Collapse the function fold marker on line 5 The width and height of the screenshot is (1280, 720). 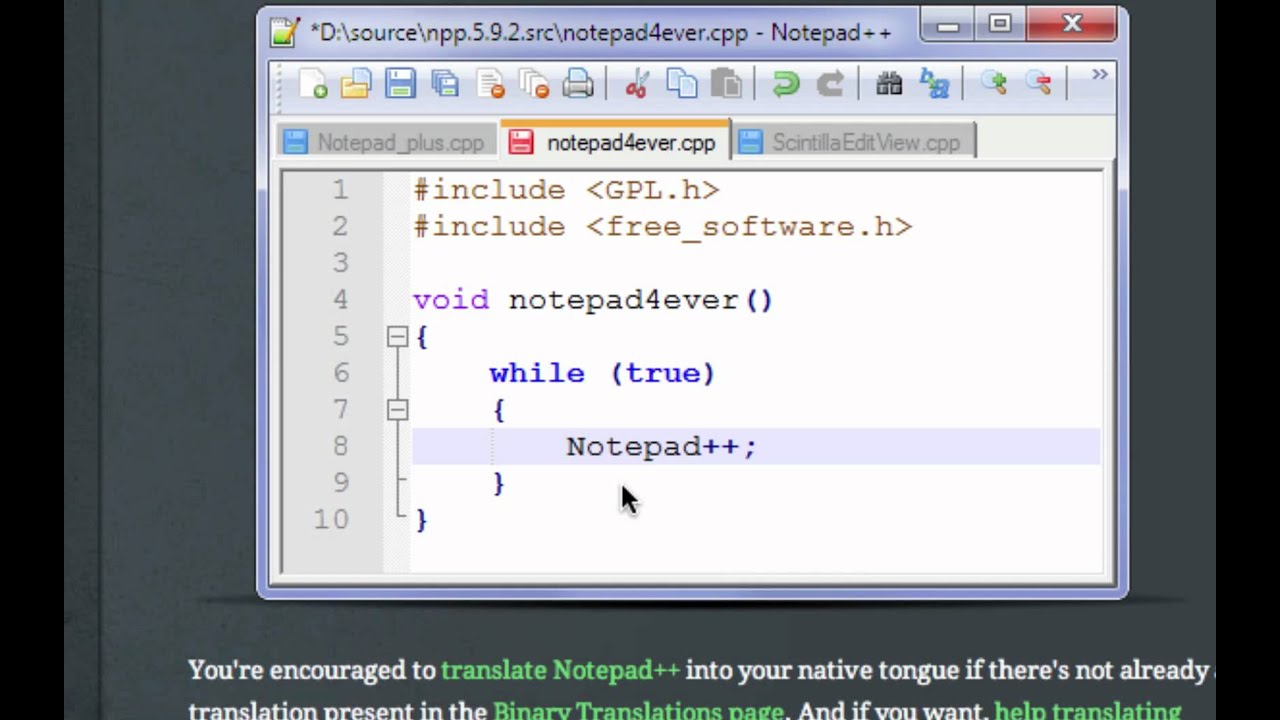click(x=397, y=337)
